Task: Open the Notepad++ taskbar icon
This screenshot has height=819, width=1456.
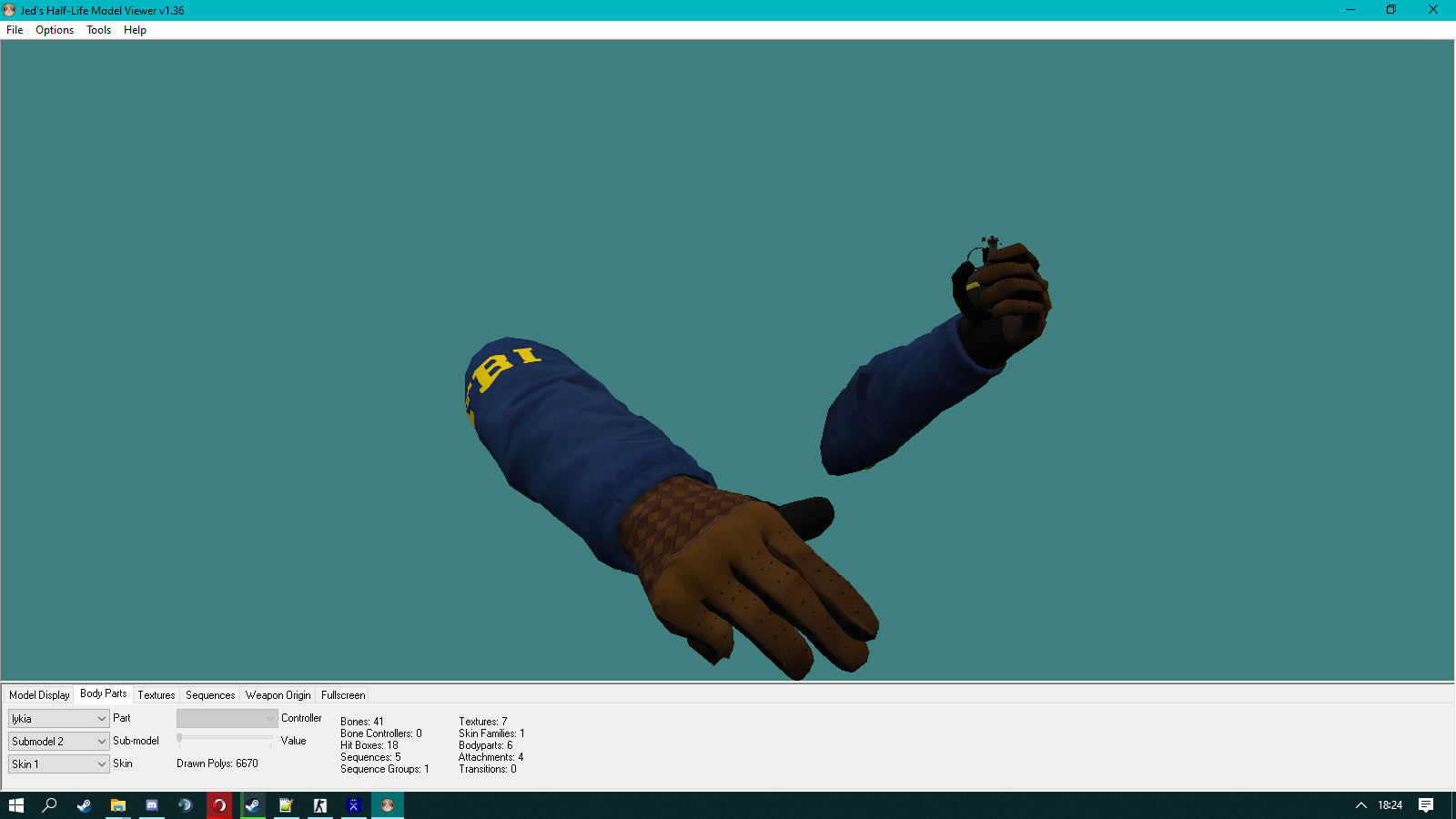Action: (286, 805)
